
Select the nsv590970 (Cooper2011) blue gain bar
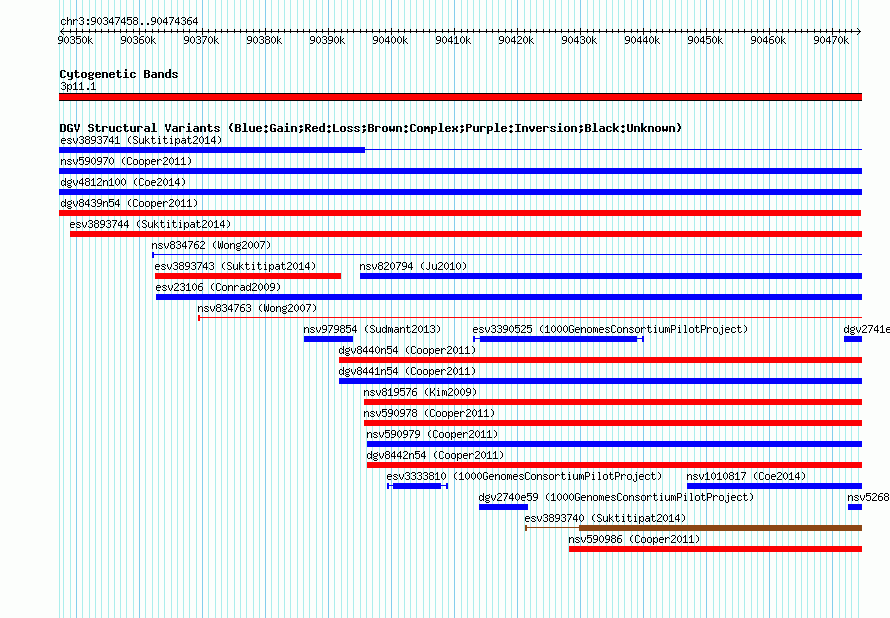click(x=460, y=171)
